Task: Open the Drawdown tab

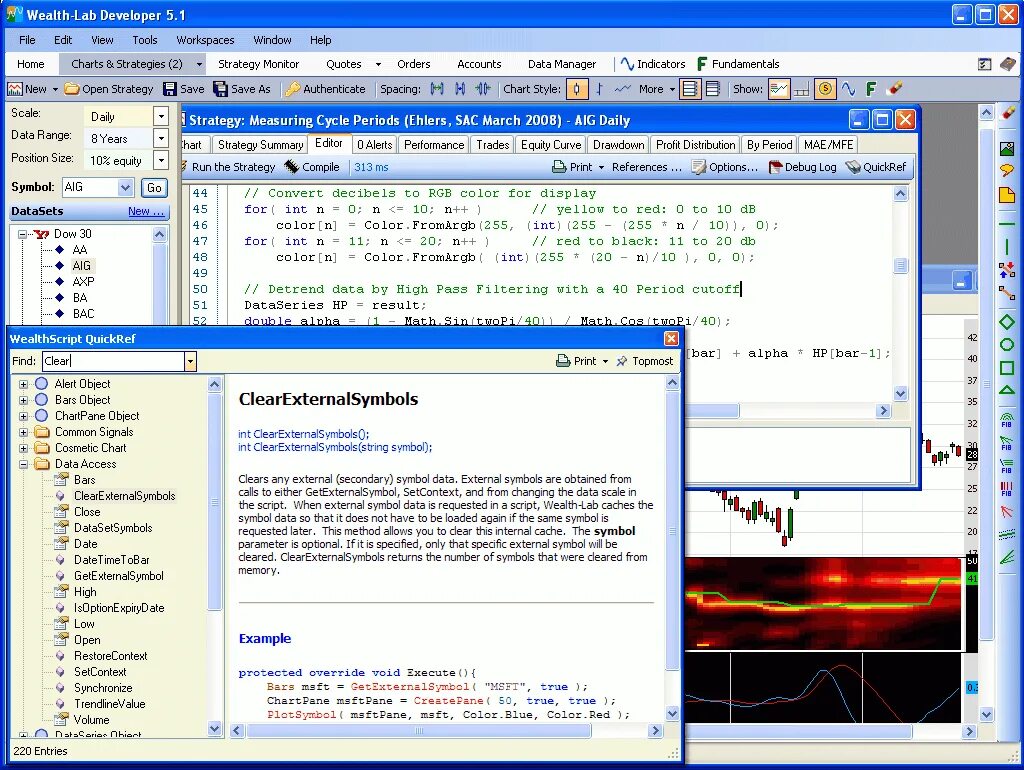Action: click(x=618, y=144)
